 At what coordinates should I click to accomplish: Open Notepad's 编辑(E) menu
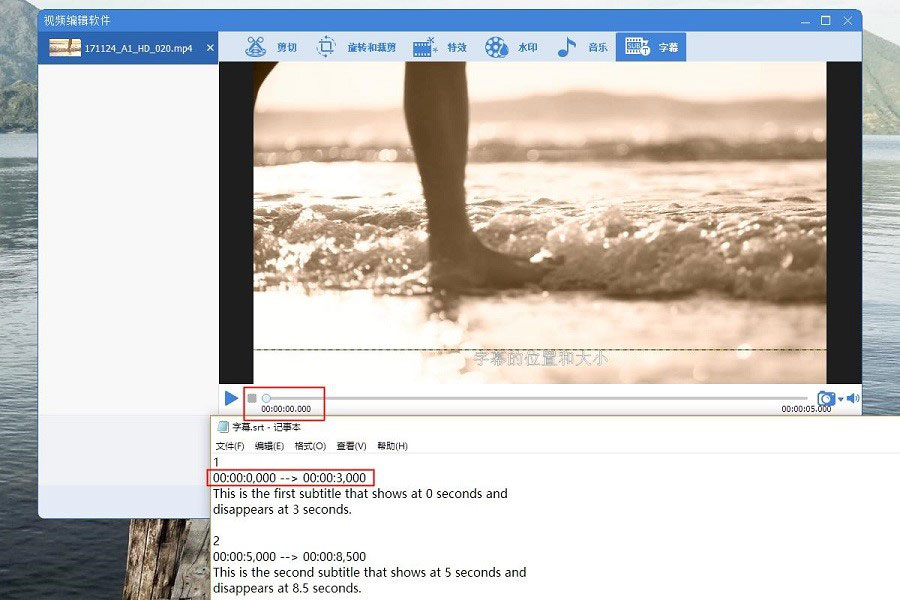coord(269,446)
